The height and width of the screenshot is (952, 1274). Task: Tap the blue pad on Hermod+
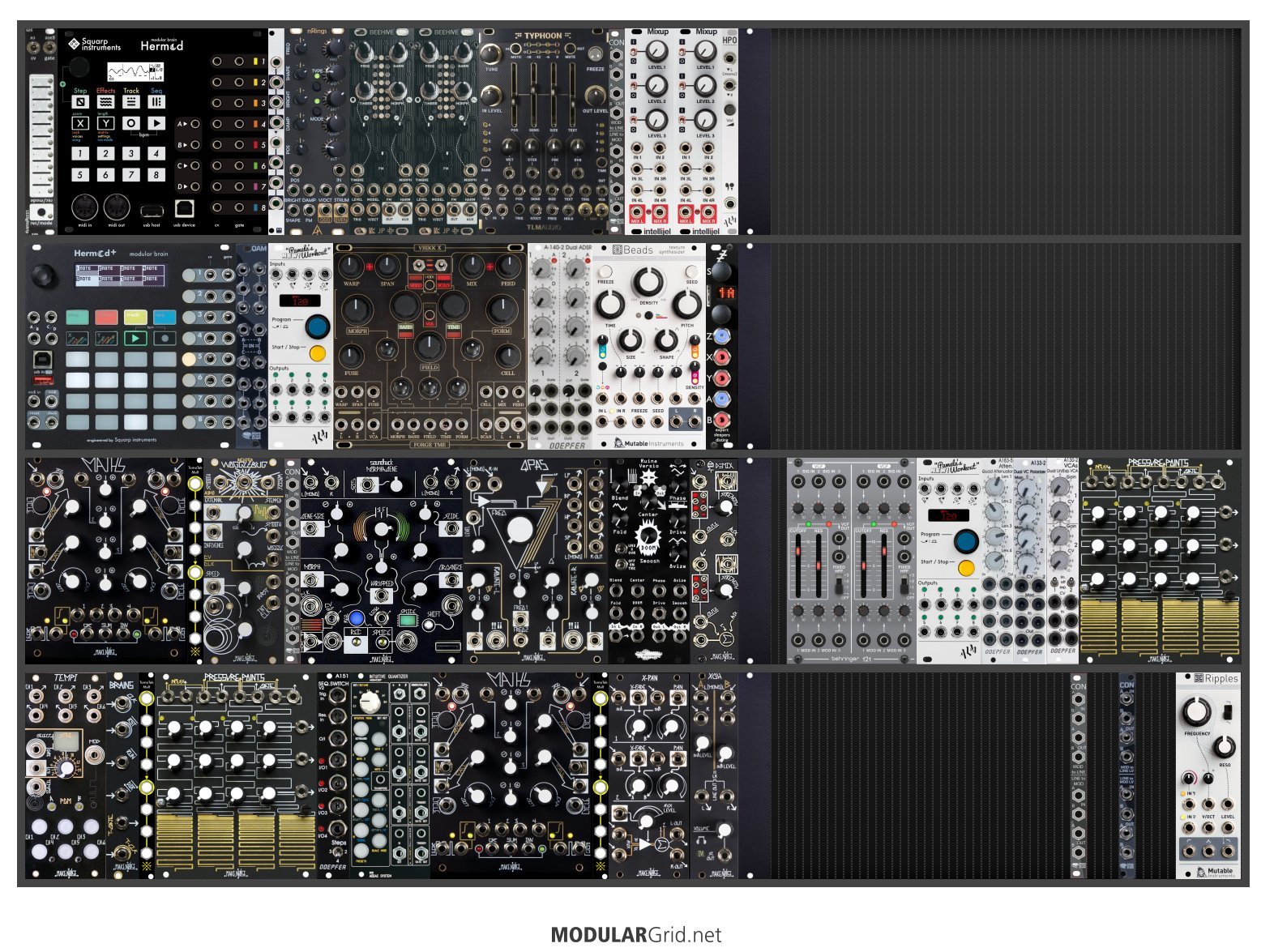165,317
